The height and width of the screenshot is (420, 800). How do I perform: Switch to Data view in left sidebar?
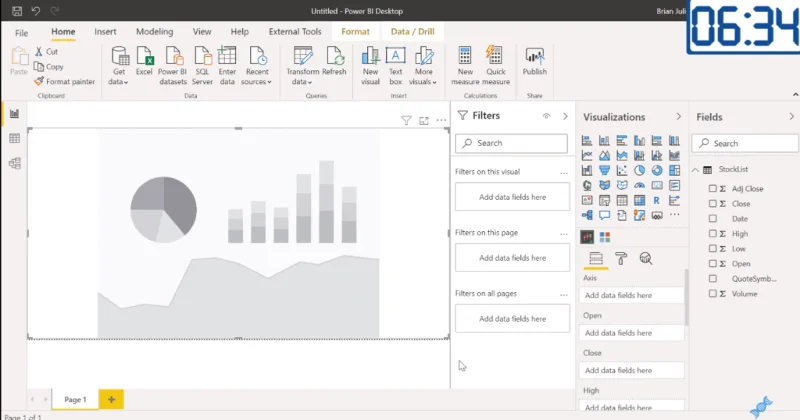point(14,138)
